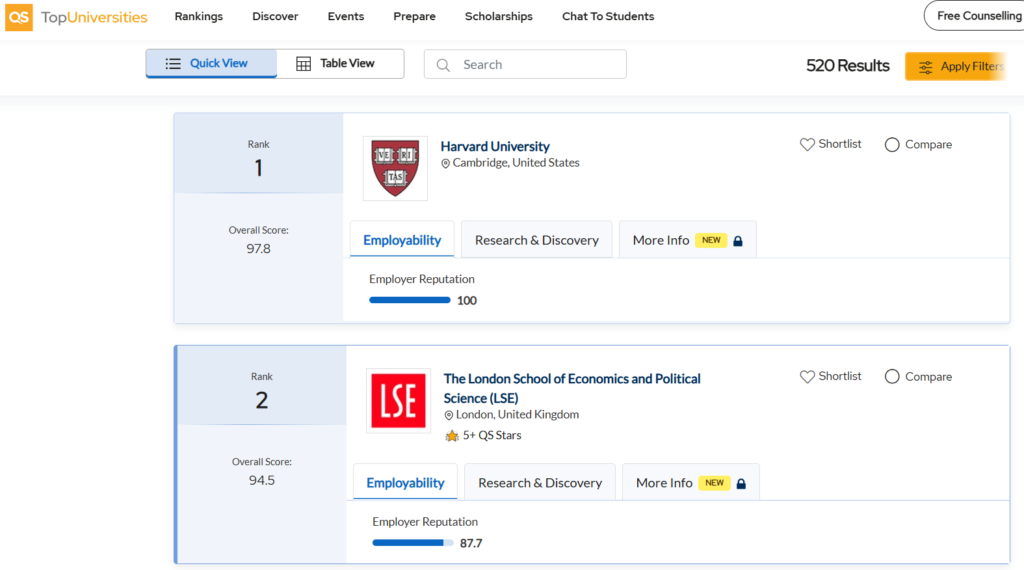Image resolution: width=1024 pixels, height=570 pixels.
Task: Open the Scholarships menu
Action: point(498,17)
